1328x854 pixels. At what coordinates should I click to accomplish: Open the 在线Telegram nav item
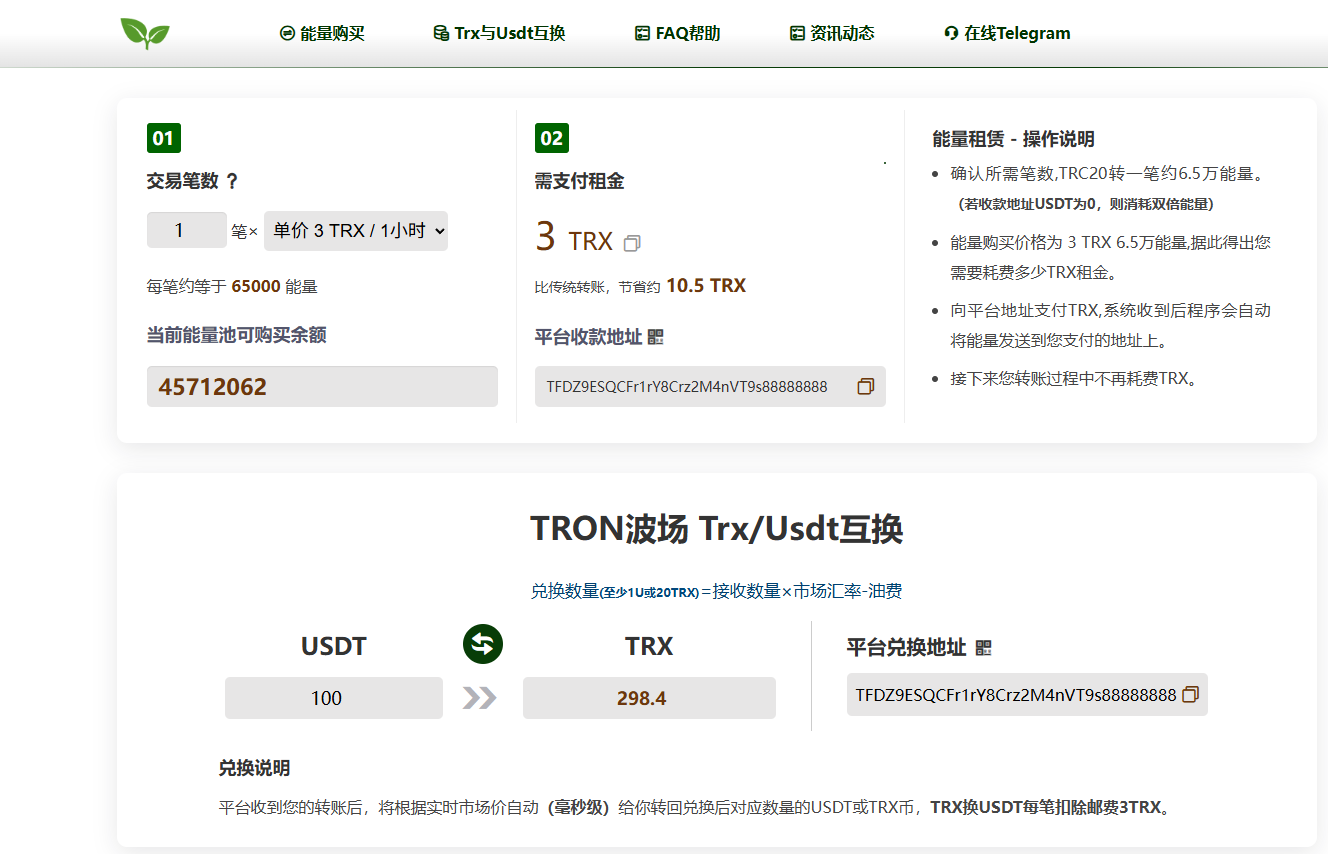click(1007, 33)
